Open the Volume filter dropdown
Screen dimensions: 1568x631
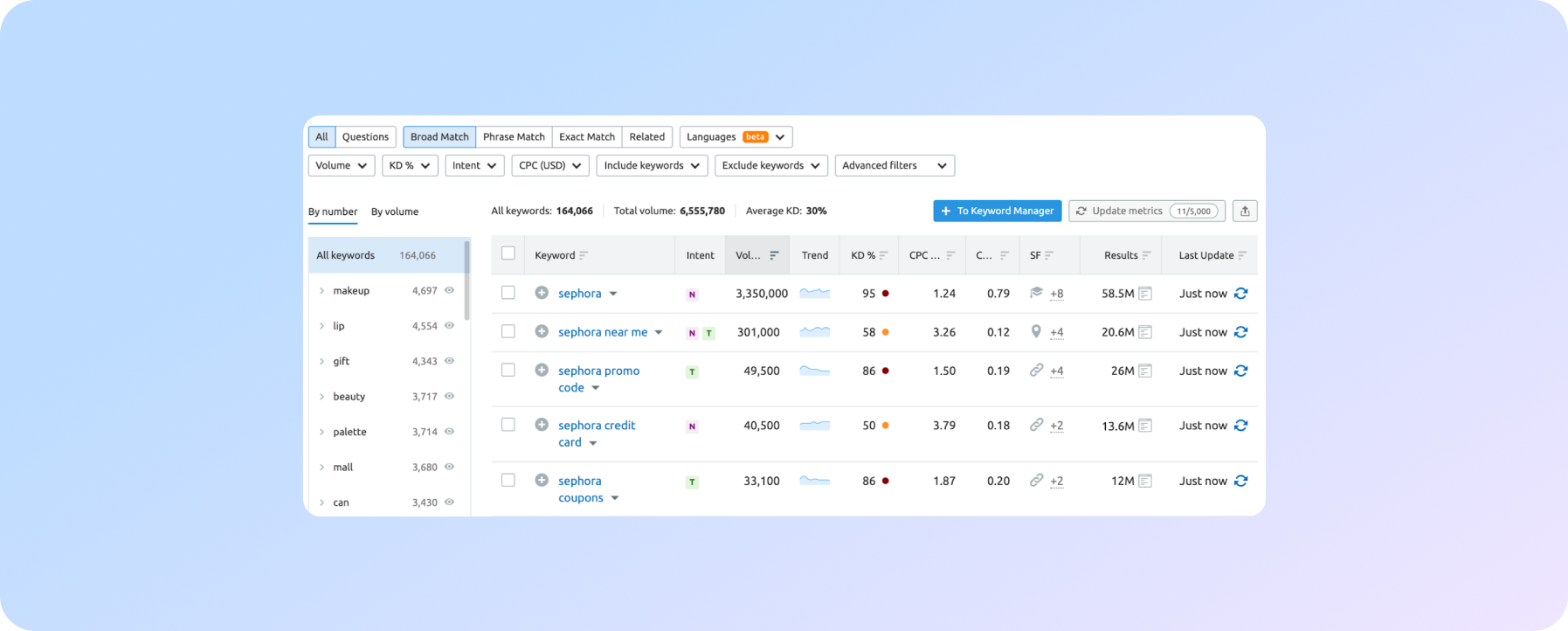click(x=342, y=165)
